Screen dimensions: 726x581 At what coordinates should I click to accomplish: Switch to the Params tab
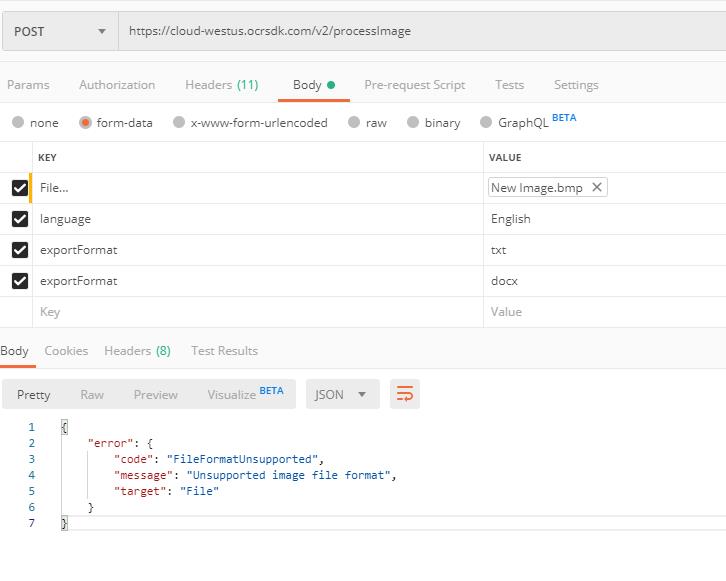[x=28, y=85]
